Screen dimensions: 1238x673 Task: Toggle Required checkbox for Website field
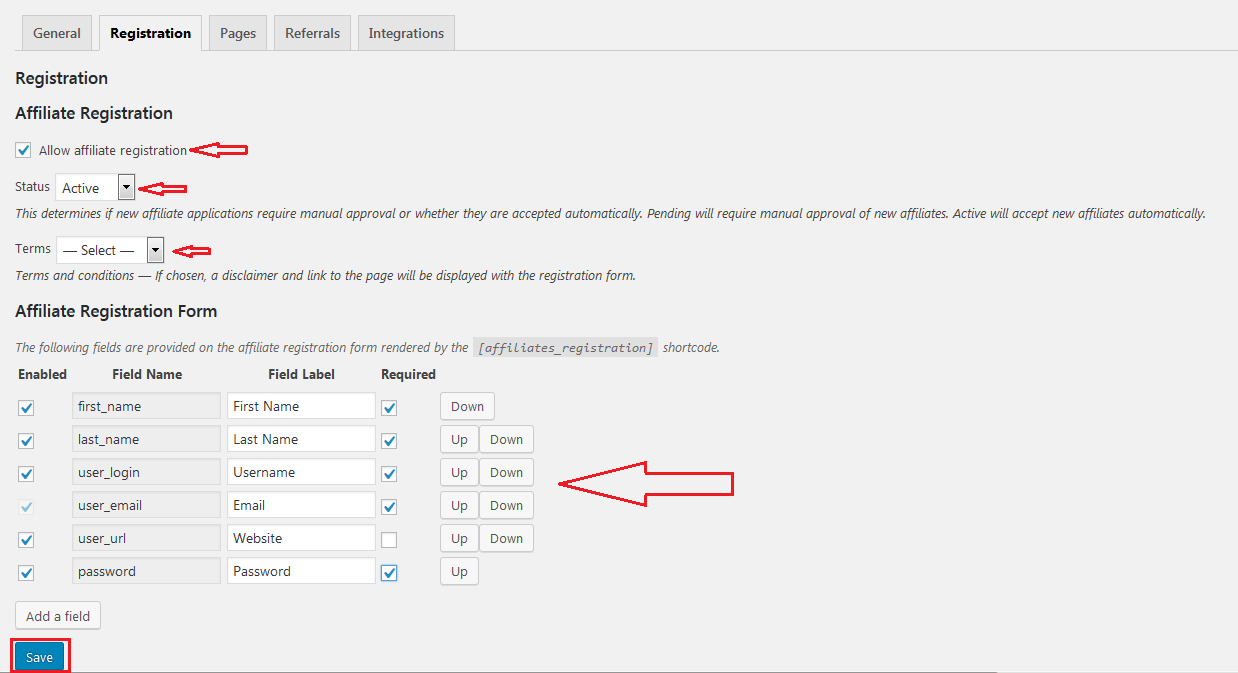pyautogui.click(x=389, y=540)
